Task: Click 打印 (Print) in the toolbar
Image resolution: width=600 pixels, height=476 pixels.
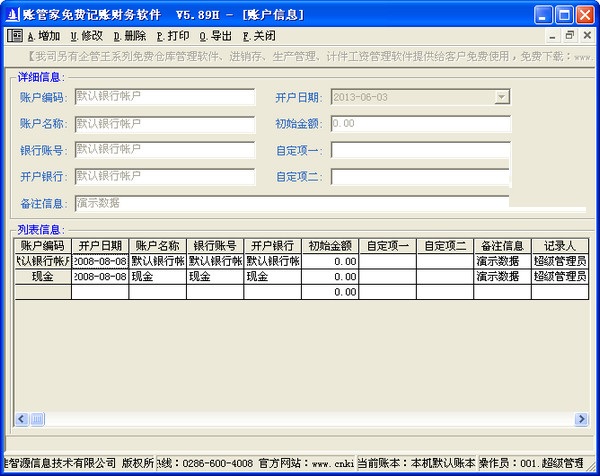Action: [173, 36]
